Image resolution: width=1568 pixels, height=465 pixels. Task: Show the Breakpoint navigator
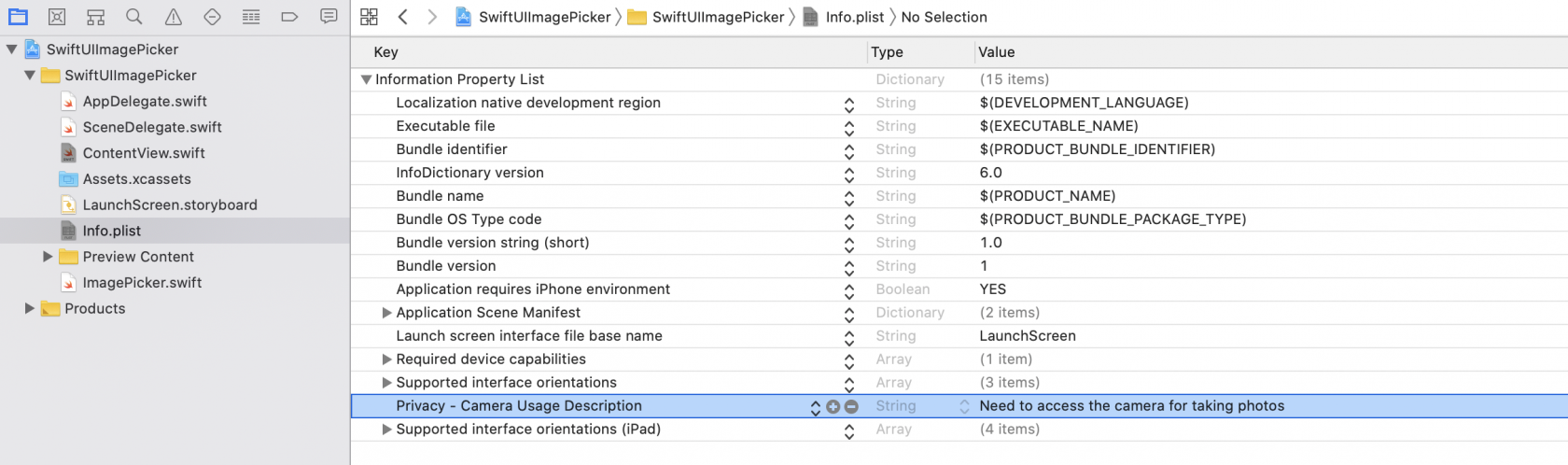click(289, 17)
